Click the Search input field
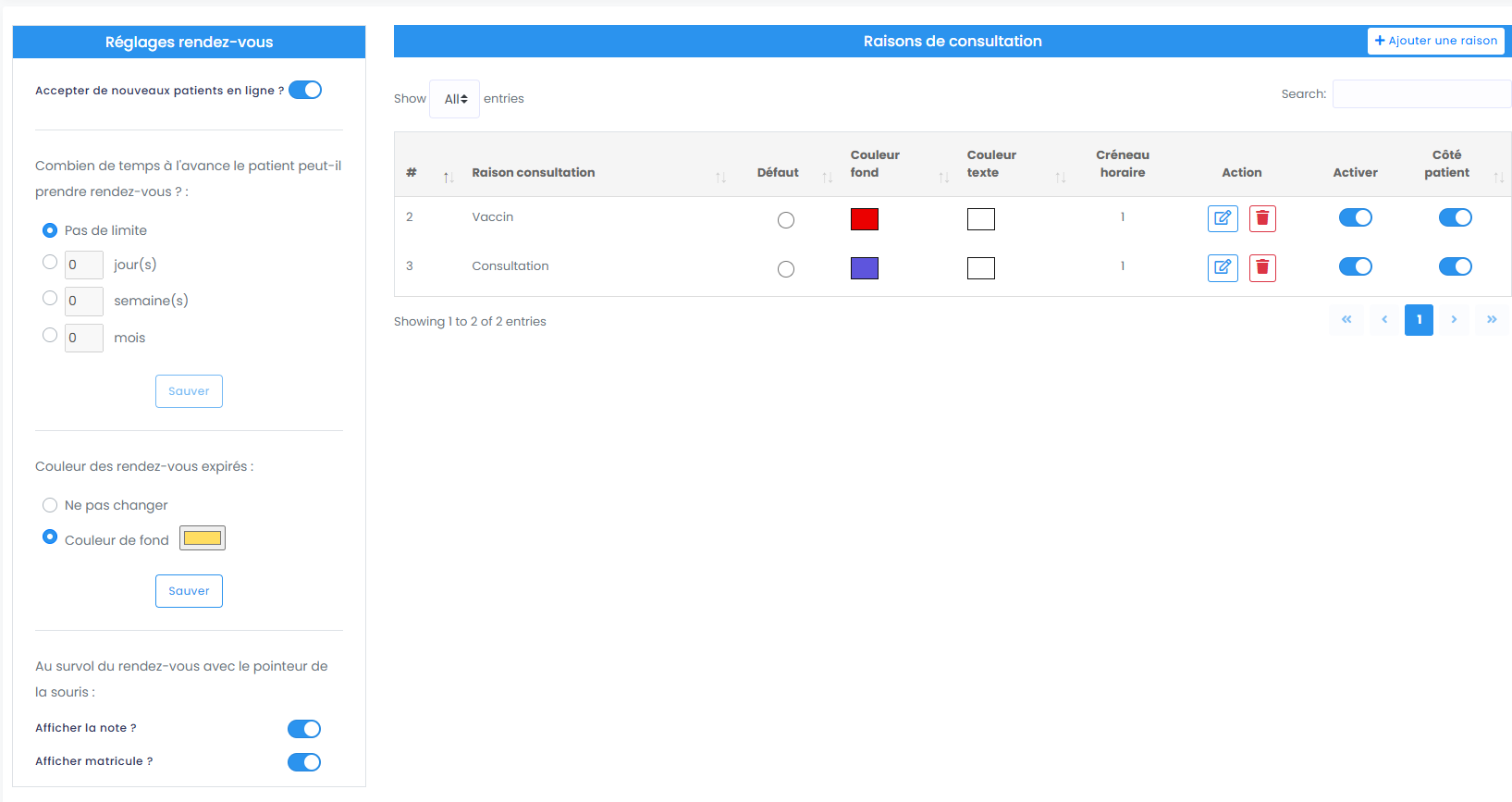 pos(1420,94)
